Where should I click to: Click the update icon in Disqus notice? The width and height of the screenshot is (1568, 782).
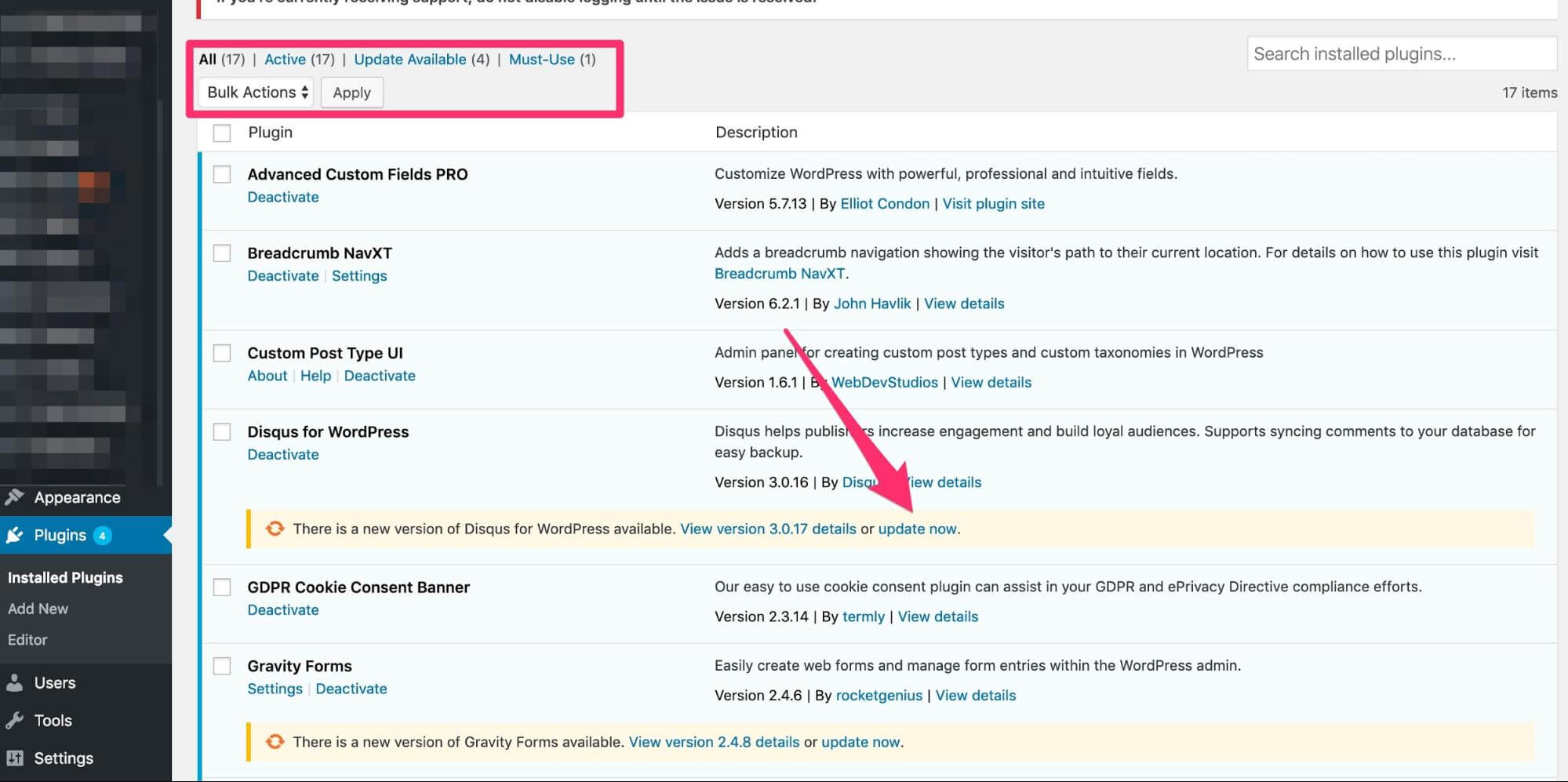pyautogui.click(x=275, y=529)
